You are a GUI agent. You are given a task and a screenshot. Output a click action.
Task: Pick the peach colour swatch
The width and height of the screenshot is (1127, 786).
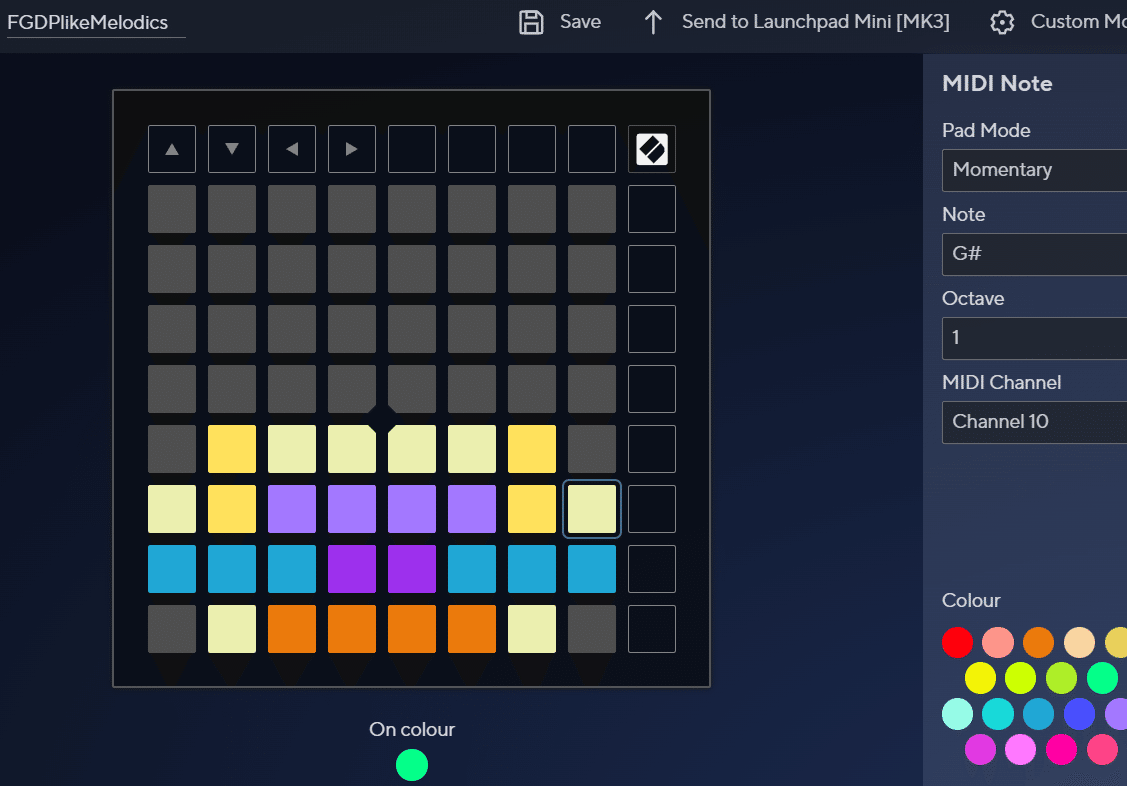click(x=1079, y=642)
